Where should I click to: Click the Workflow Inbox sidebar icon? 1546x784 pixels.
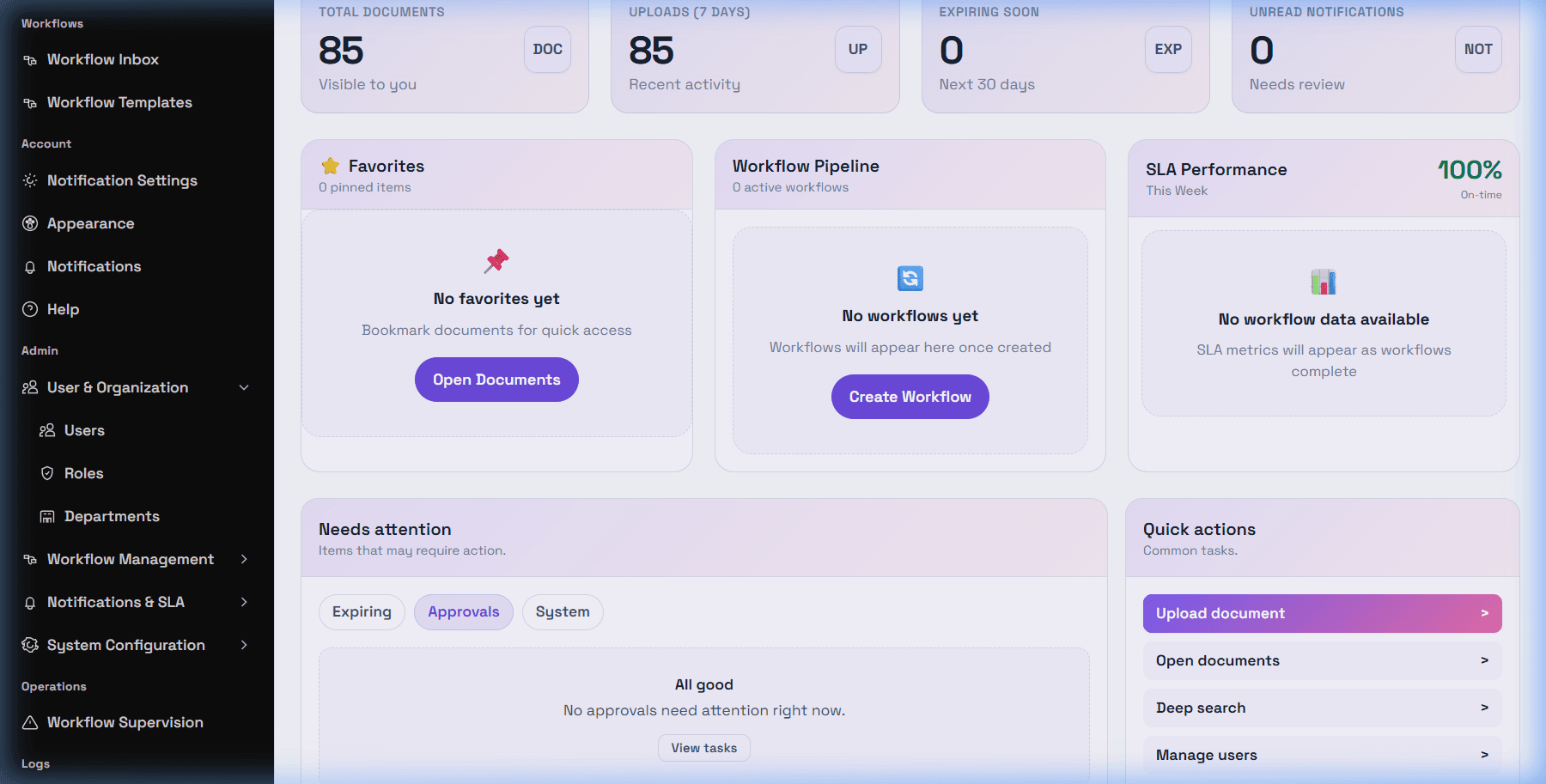(30, 60)
